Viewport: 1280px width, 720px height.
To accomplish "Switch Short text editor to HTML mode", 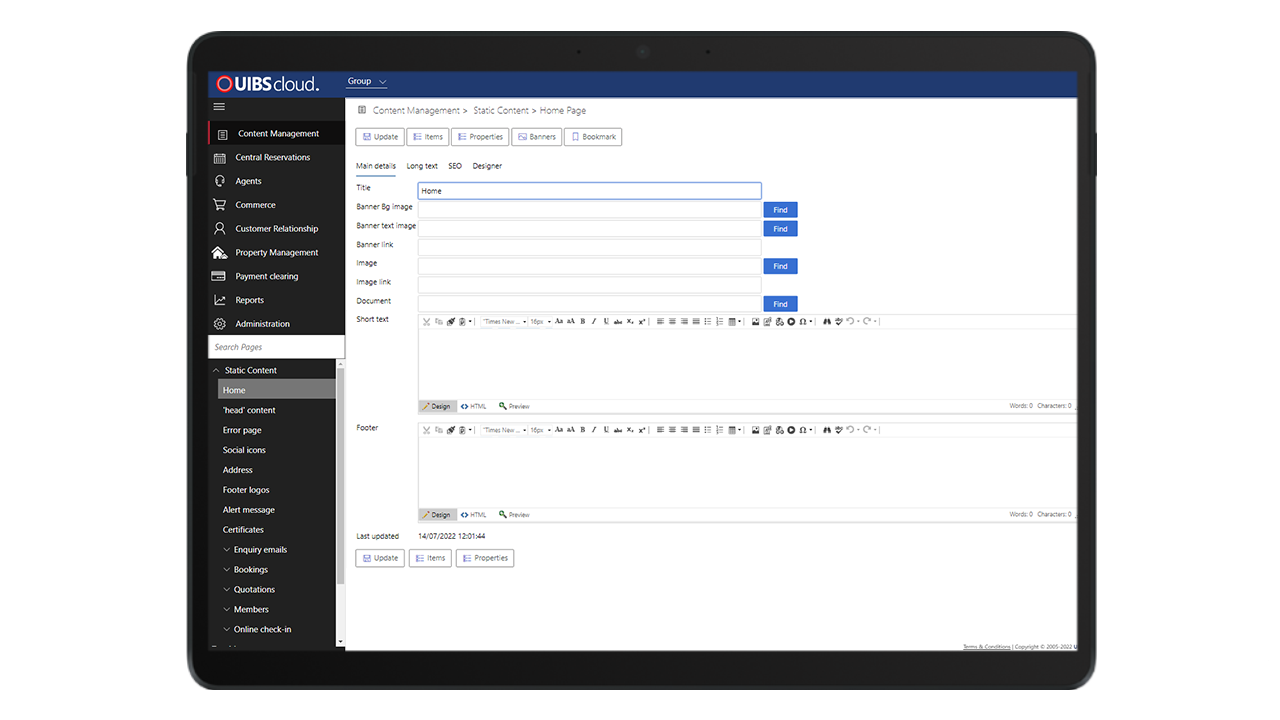I will (474, 407).
